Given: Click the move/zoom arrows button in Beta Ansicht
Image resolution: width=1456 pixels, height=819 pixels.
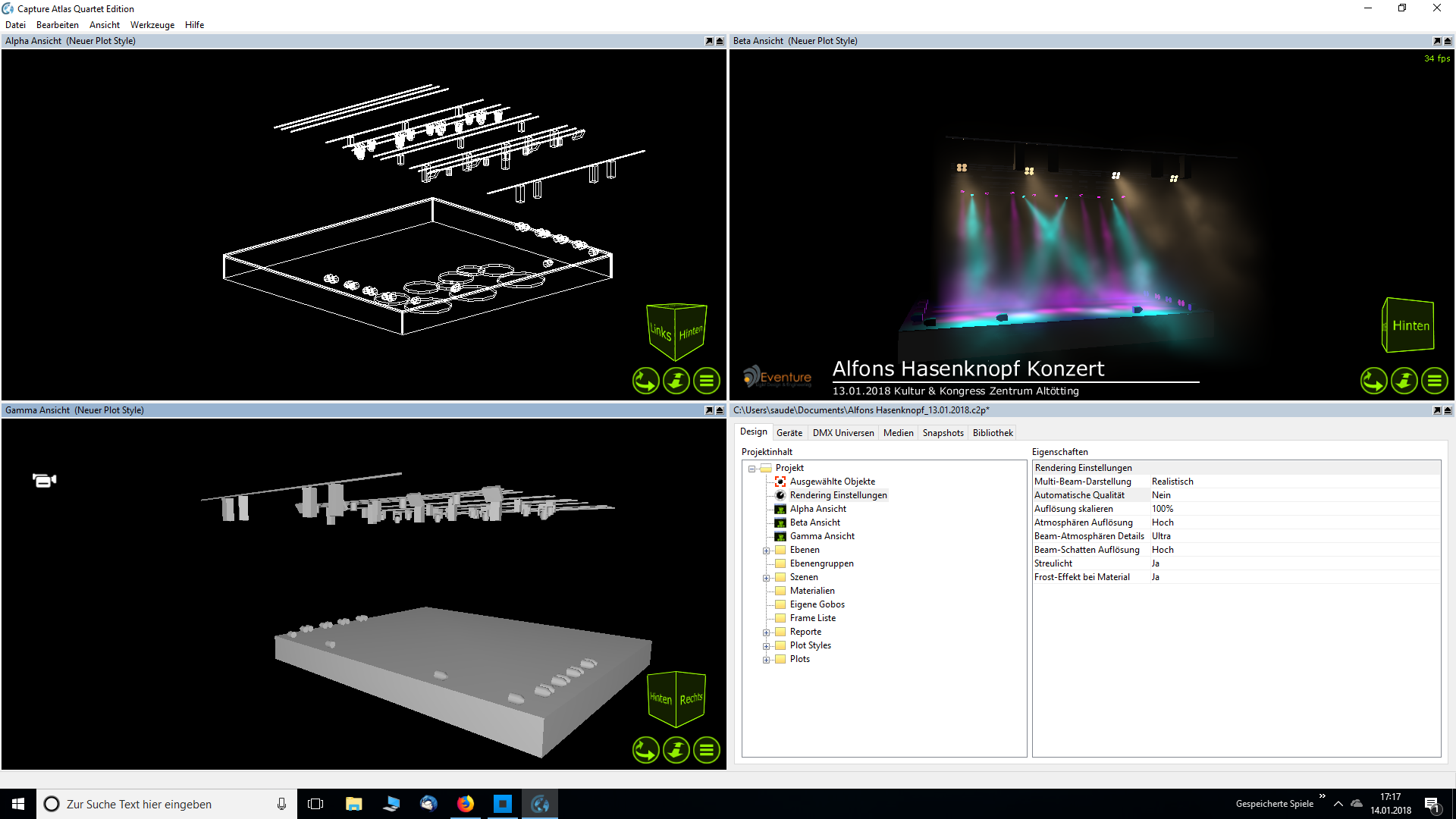Looking at the screenshot, I should pos(1404,381).
